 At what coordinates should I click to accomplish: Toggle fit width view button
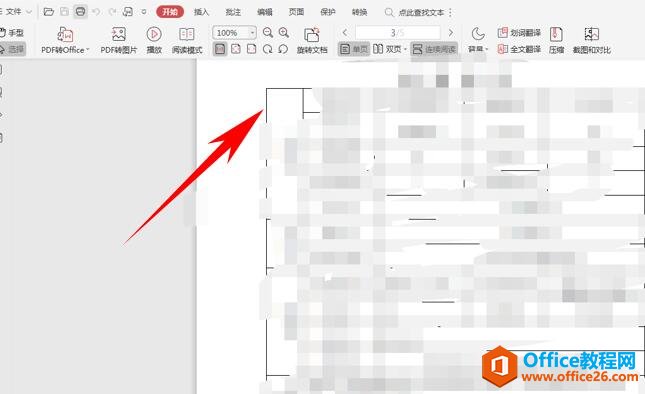click(x=251, y=49)
